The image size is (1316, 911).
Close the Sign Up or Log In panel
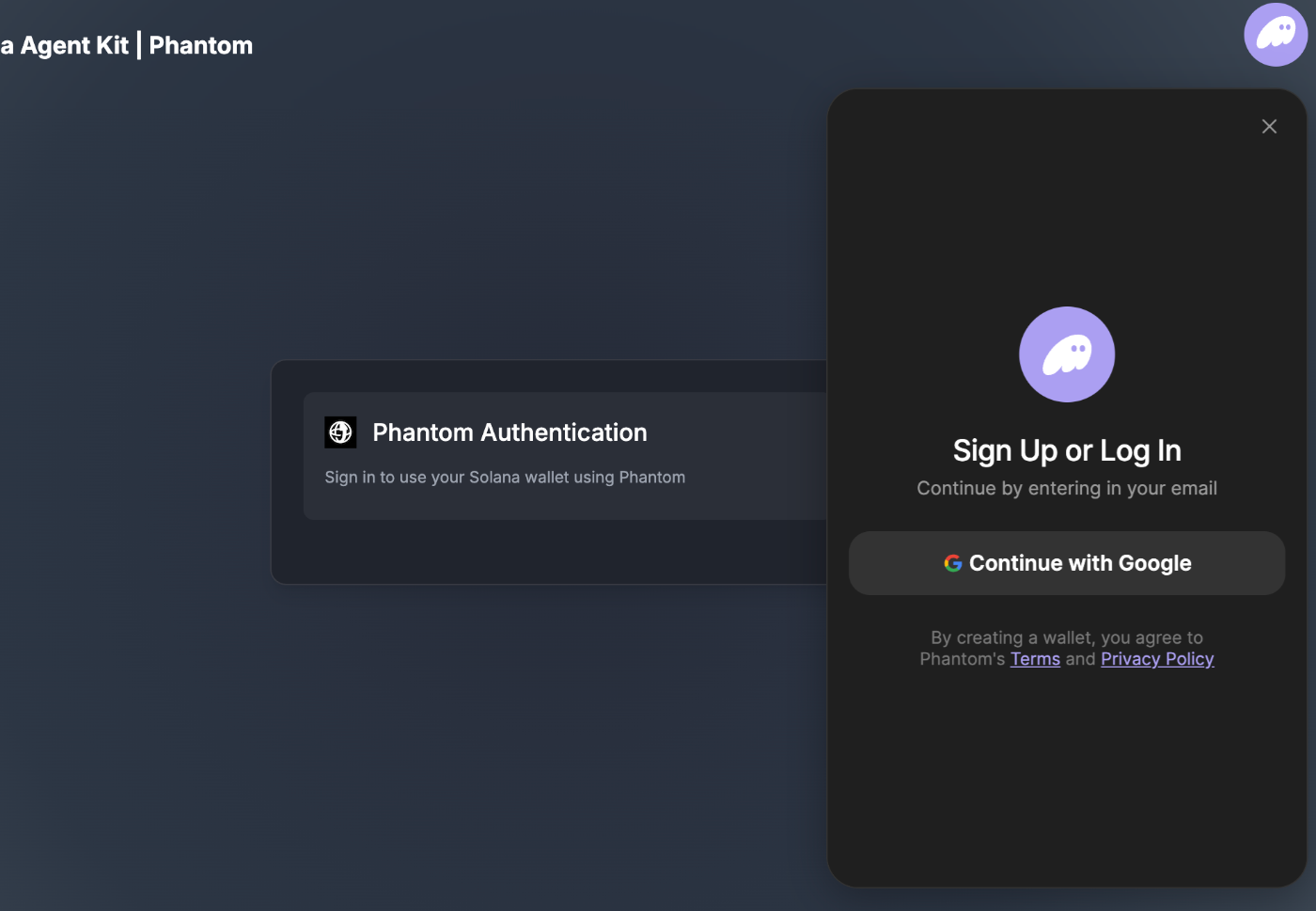(1269, 126)
